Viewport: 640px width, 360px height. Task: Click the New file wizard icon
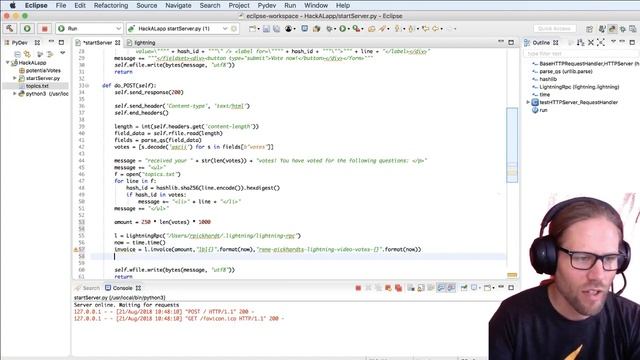[253, 29]
